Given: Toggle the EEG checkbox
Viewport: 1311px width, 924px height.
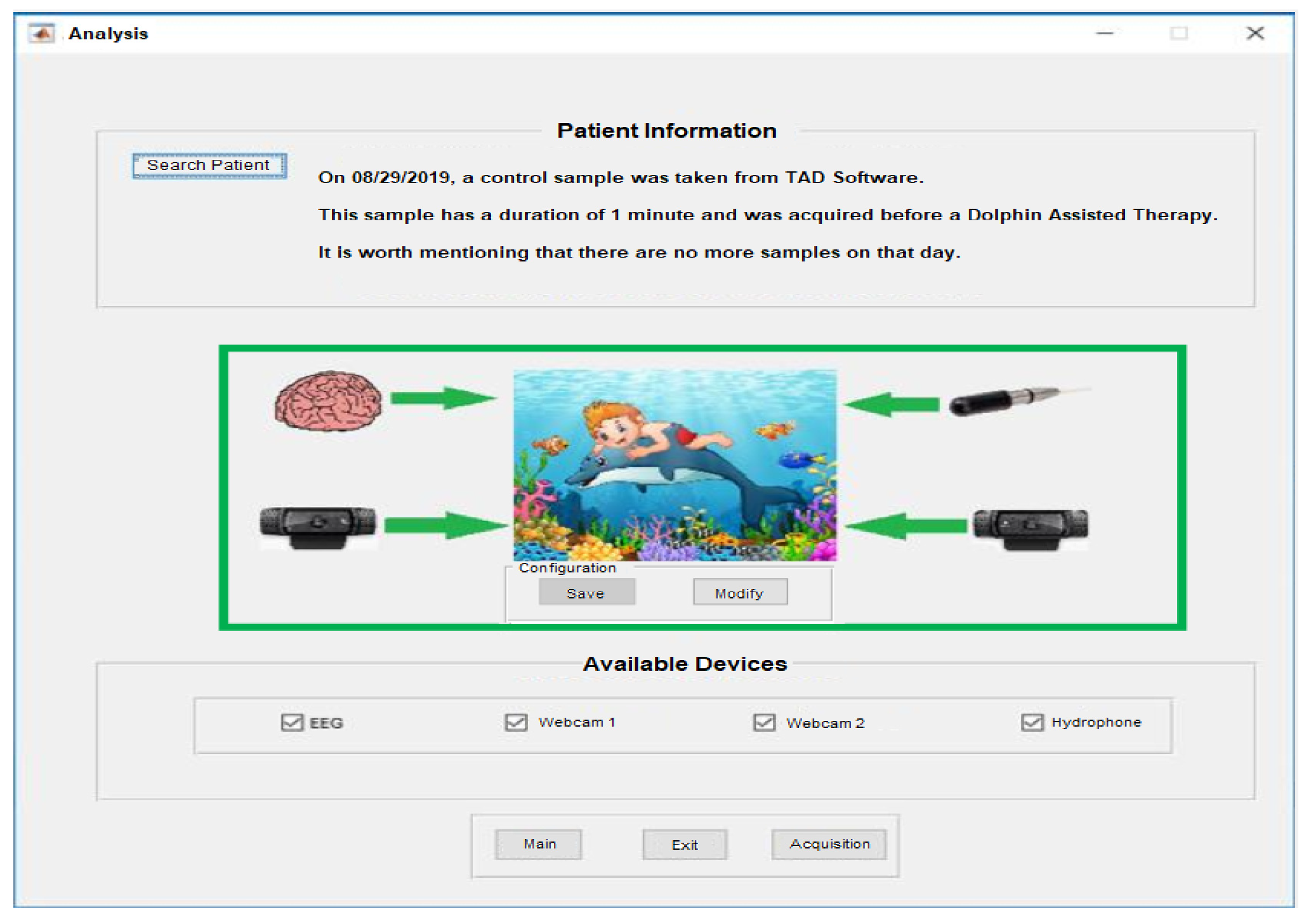Looking at the screenshot, I should tap(292, 722).
